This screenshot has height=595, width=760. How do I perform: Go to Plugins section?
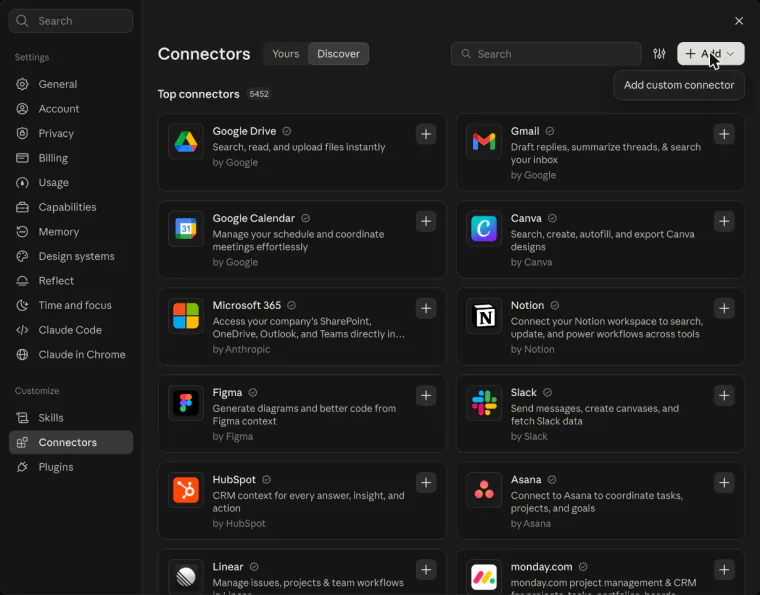coord(71,467)
